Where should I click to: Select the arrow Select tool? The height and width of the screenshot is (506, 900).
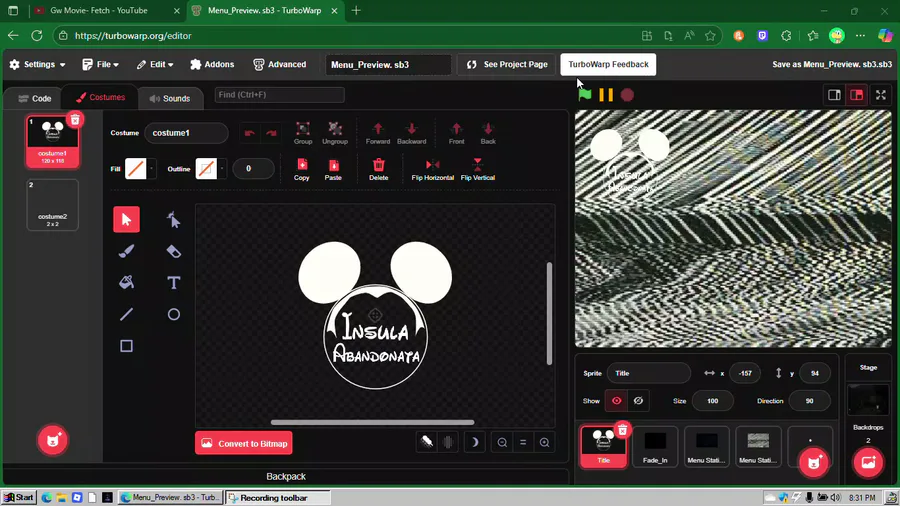click(x=126, y=219)
